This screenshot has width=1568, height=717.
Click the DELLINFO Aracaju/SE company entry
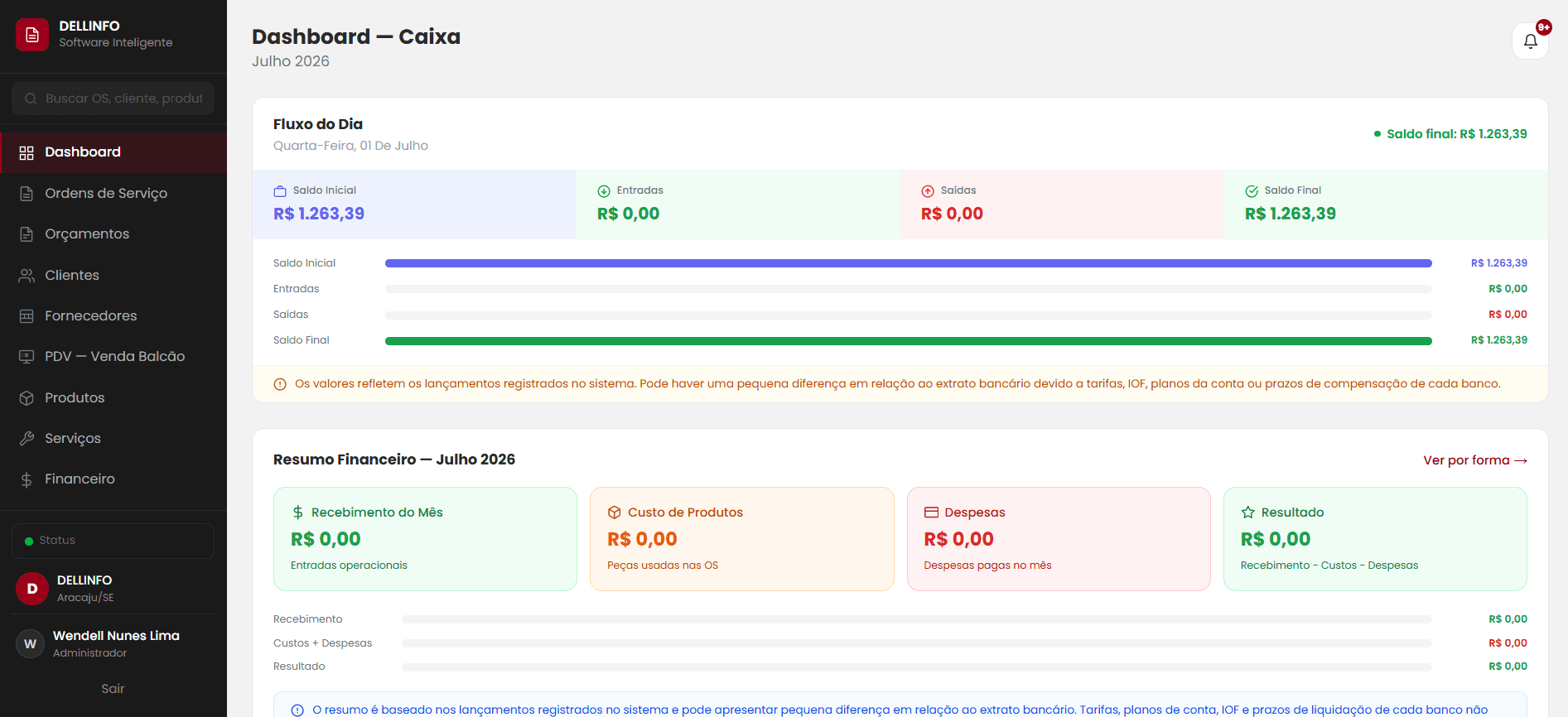click(113, 589)
